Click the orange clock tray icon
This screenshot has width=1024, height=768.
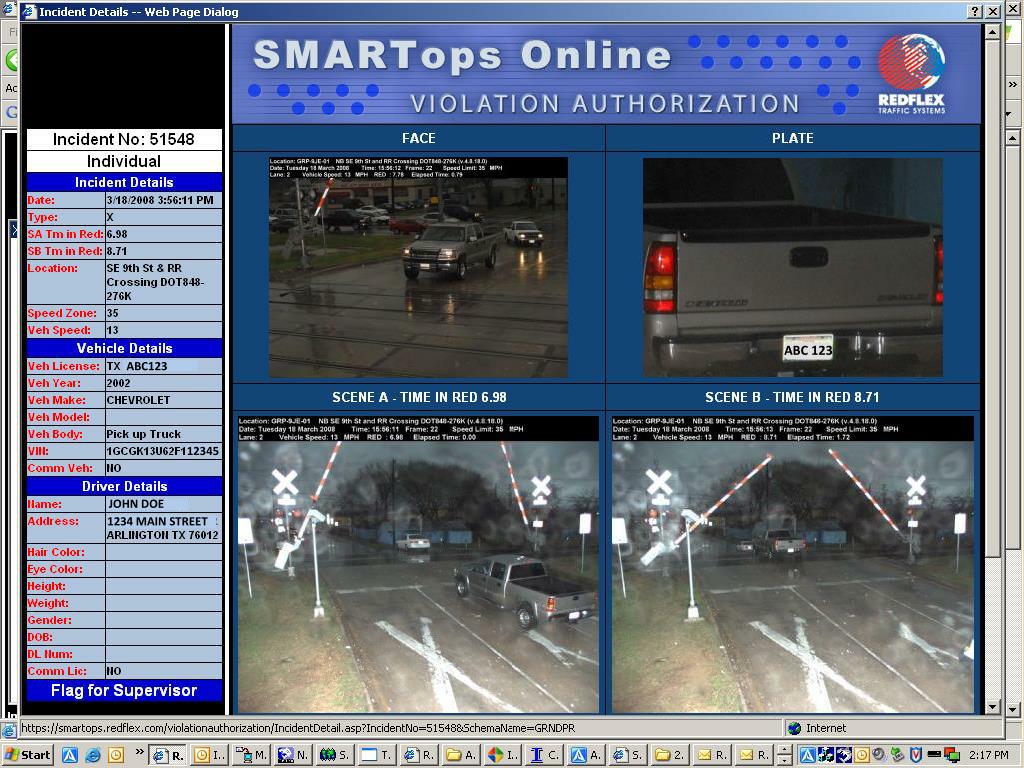[861, 755]
